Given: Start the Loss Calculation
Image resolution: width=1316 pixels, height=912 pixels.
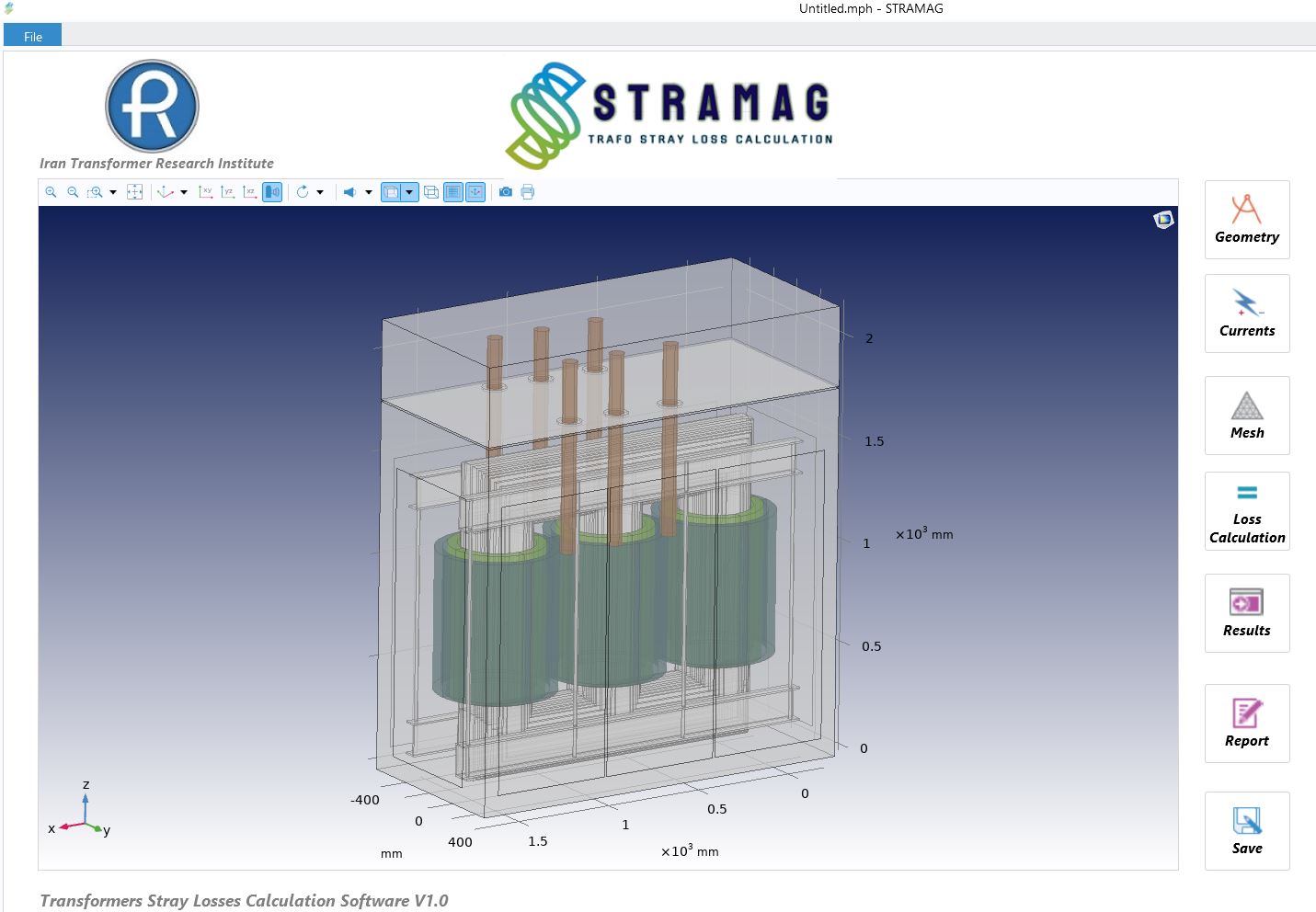Looking at the screenshot, I should [1246, 511].
